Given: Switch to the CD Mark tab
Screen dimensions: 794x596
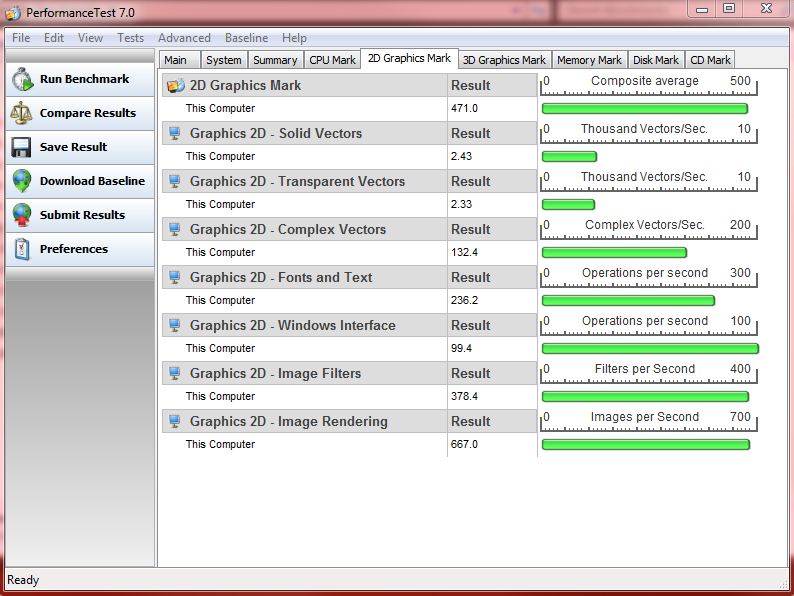Looking at the screenshot, I should 710,60.
